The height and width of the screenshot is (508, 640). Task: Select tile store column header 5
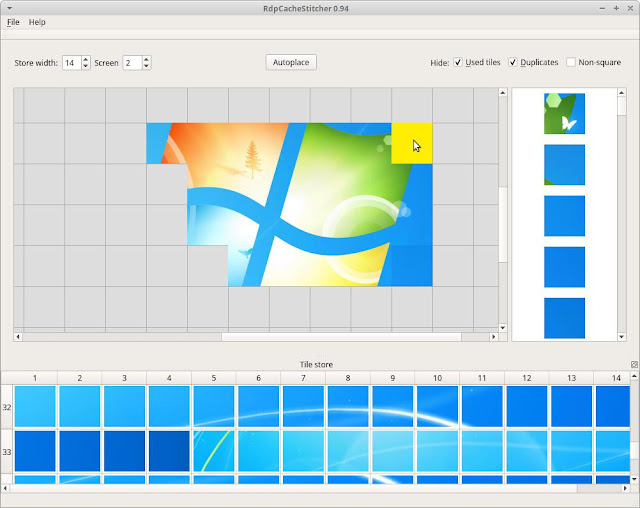pyautogui.click(x=214, y=378)
